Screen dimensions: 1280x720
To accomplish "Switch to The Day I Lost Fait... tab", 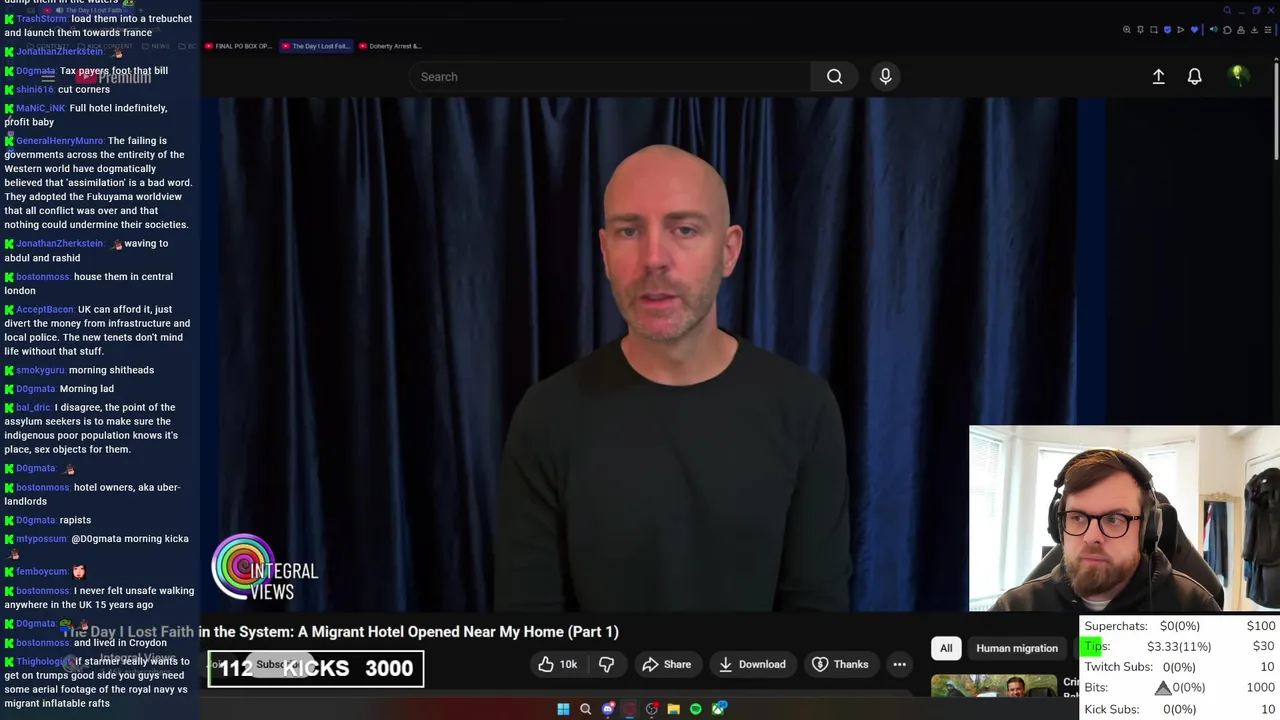I will click(315, 46).
